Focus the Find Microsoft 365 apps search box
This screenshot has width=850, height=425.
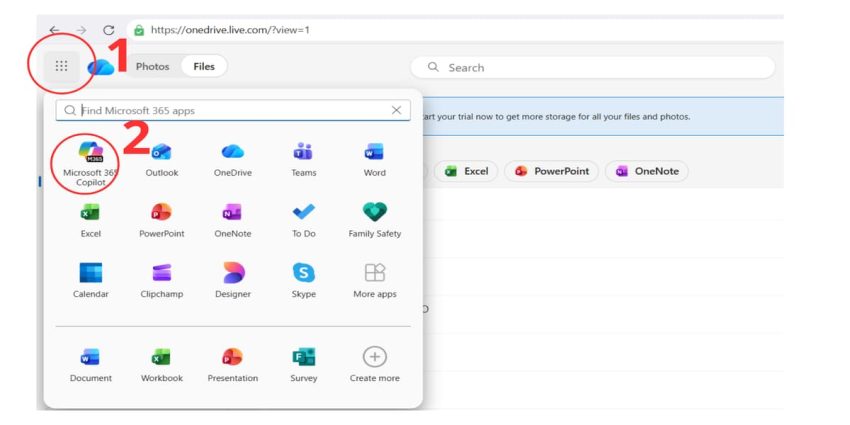click(x=233, y=110)
